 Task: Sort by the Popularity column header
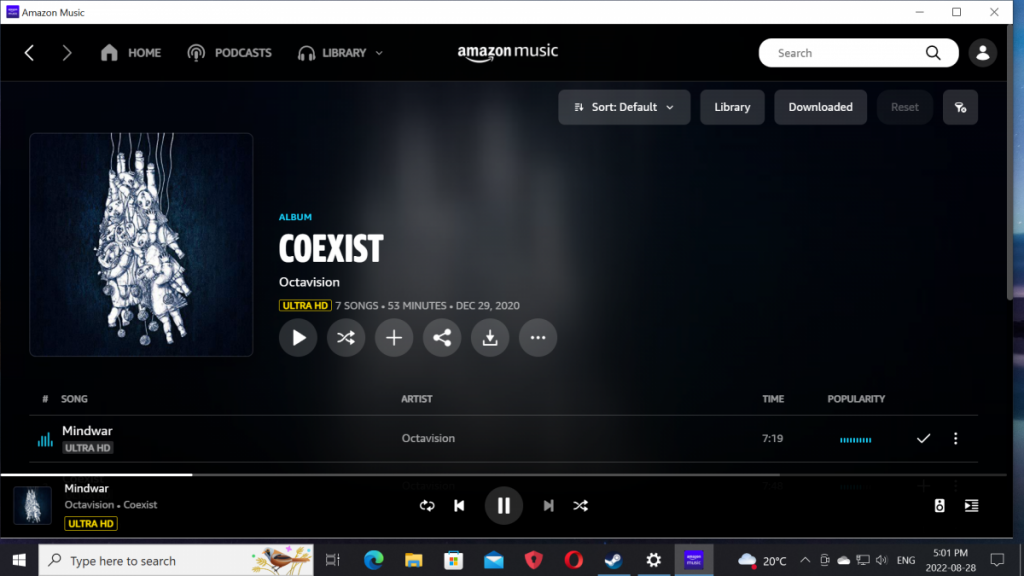856,399
